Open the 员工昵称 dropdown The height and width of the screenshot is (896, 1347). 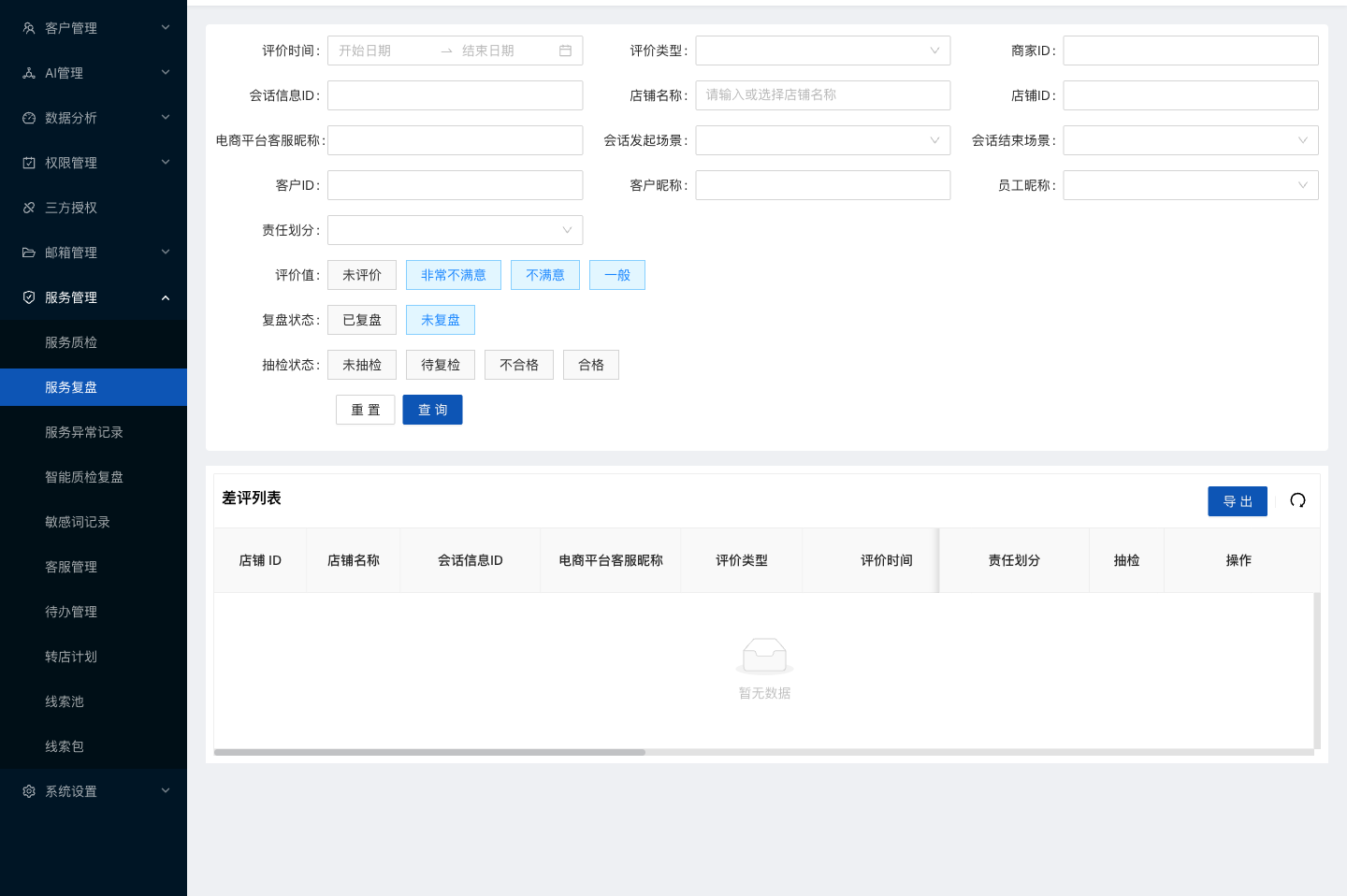click(x=1191, y=185)
